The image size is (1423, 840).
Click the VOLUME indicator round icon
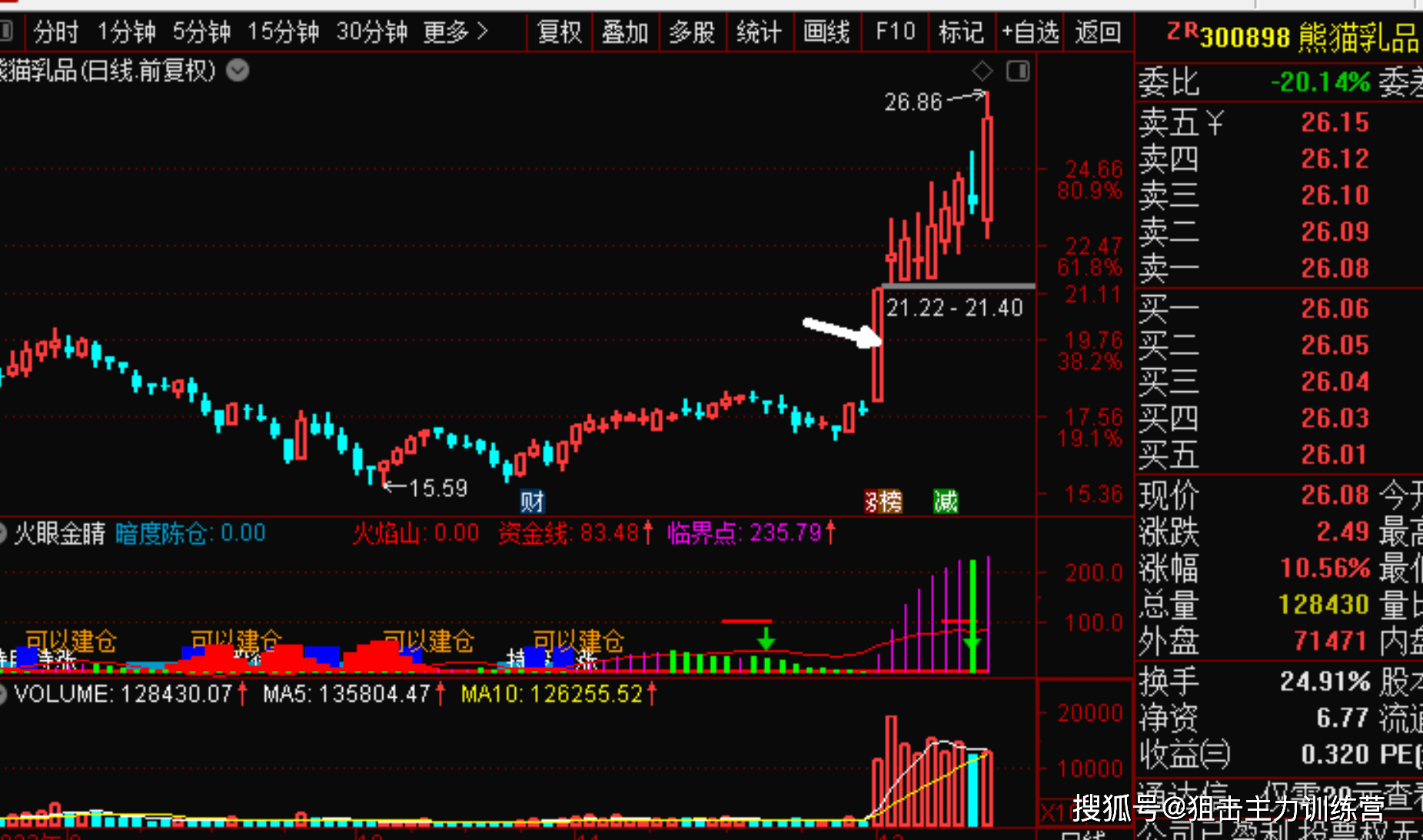click(2, 694)
